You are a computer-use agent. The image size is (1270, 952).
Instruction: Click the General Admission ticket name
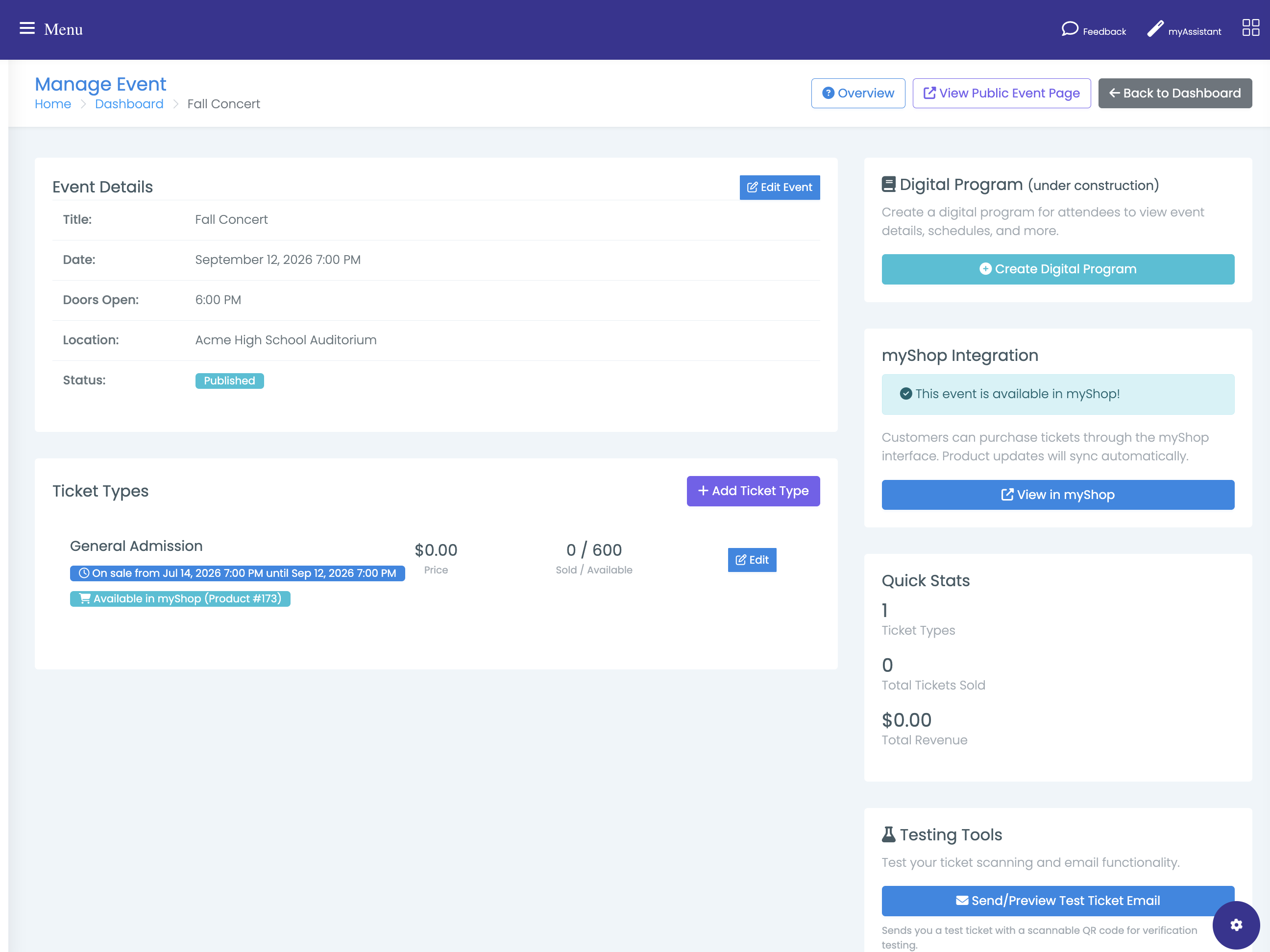point(136,546)
